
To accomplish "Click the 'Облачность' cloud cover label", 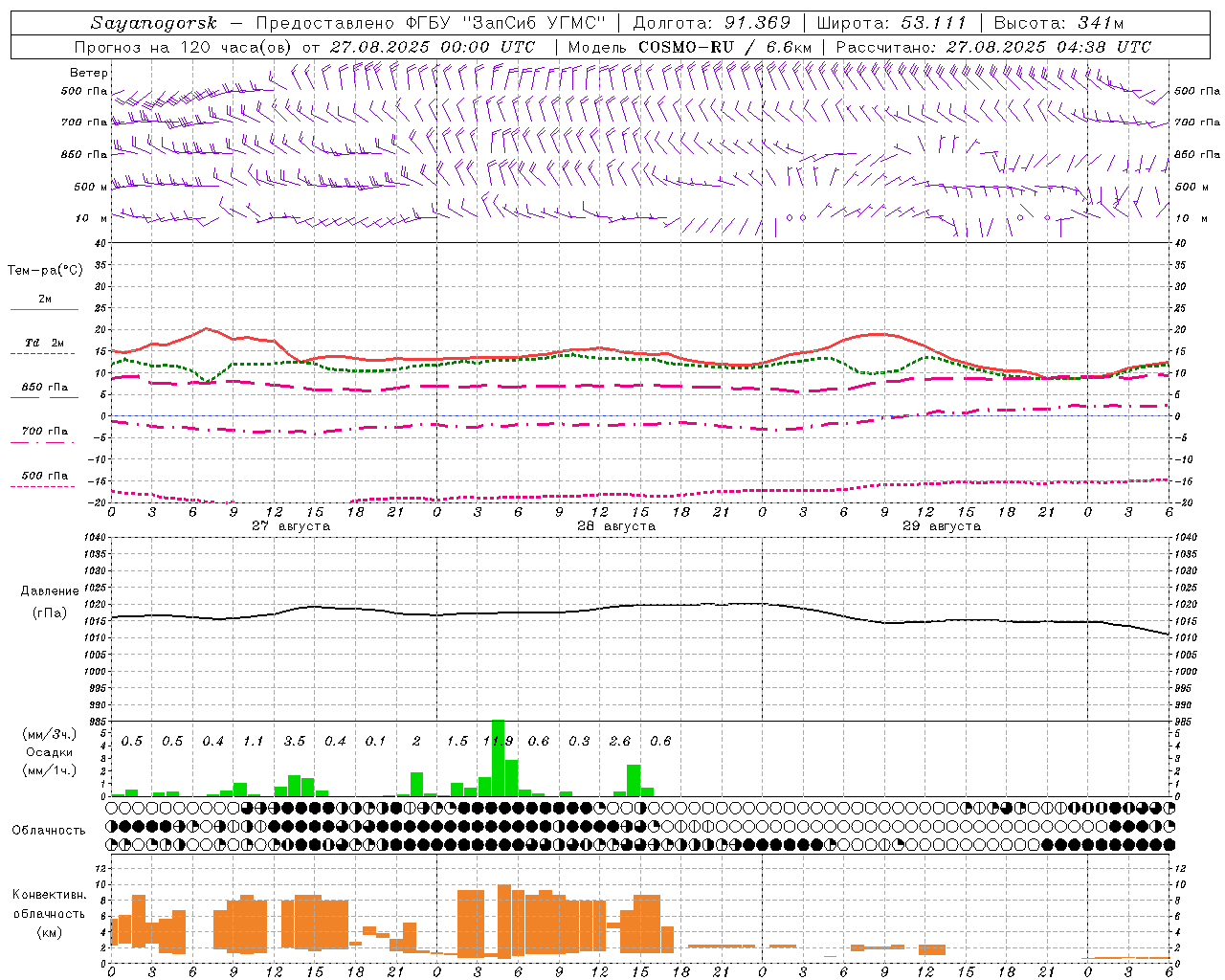I will [x=49, y=830].
